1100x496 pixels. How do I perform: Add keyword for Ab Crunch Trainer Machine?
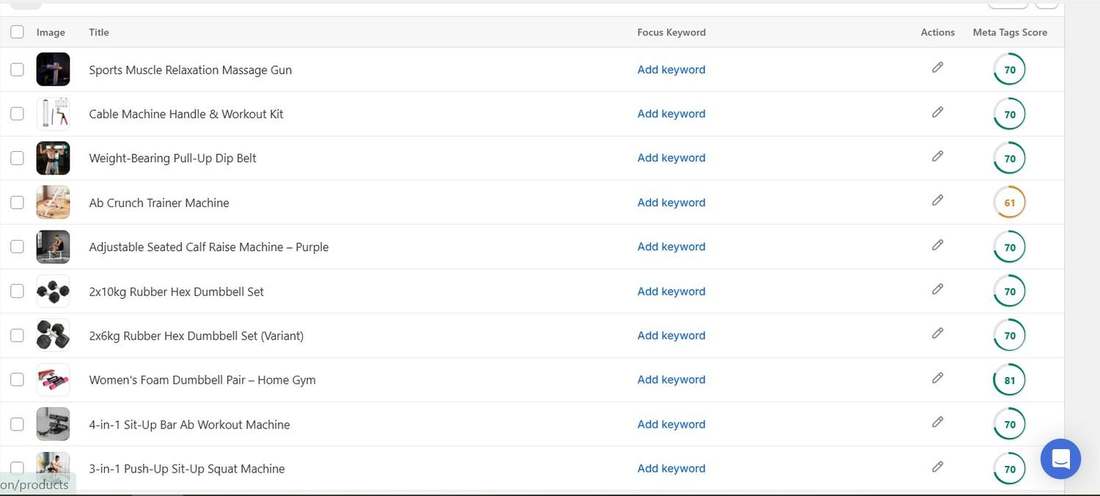pyautogui.click(x=671, y=202)
